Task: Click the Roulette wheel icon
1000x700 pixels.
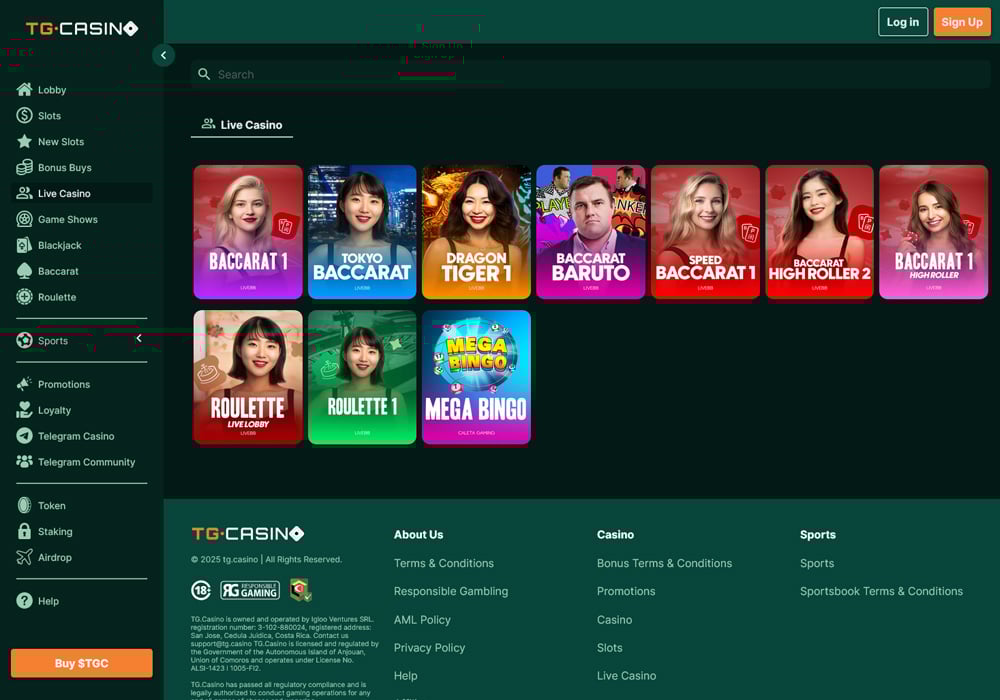Action: 24,296
